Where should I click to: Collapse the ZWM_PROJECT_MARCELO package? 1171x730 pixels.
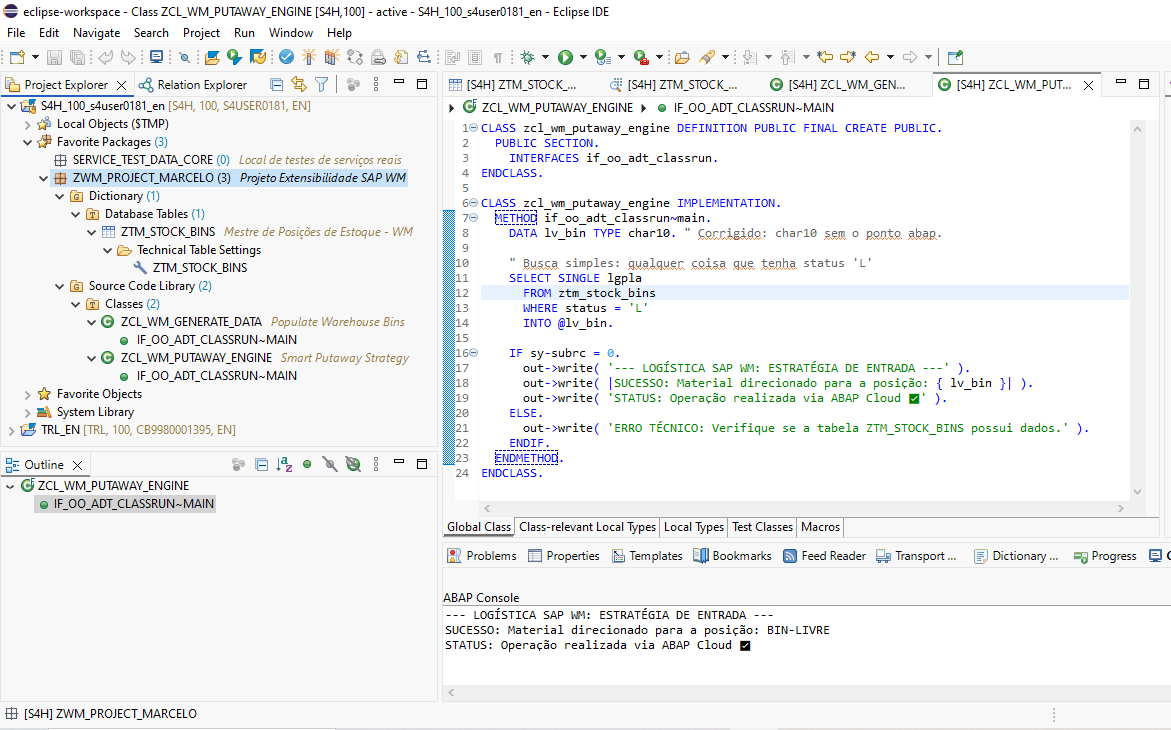[43, 178]
